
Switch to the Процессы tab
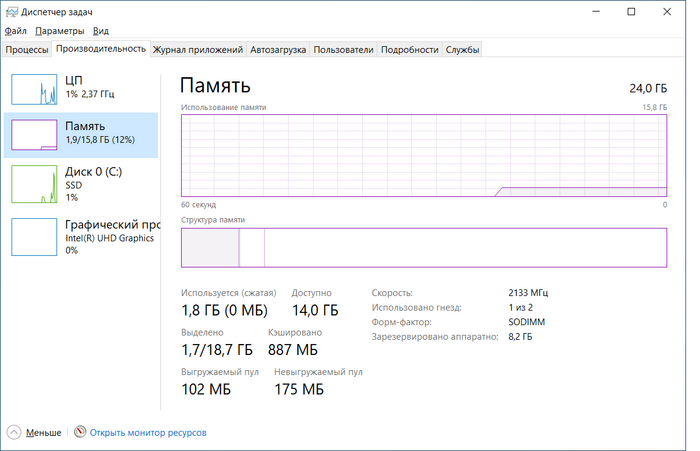27,49
